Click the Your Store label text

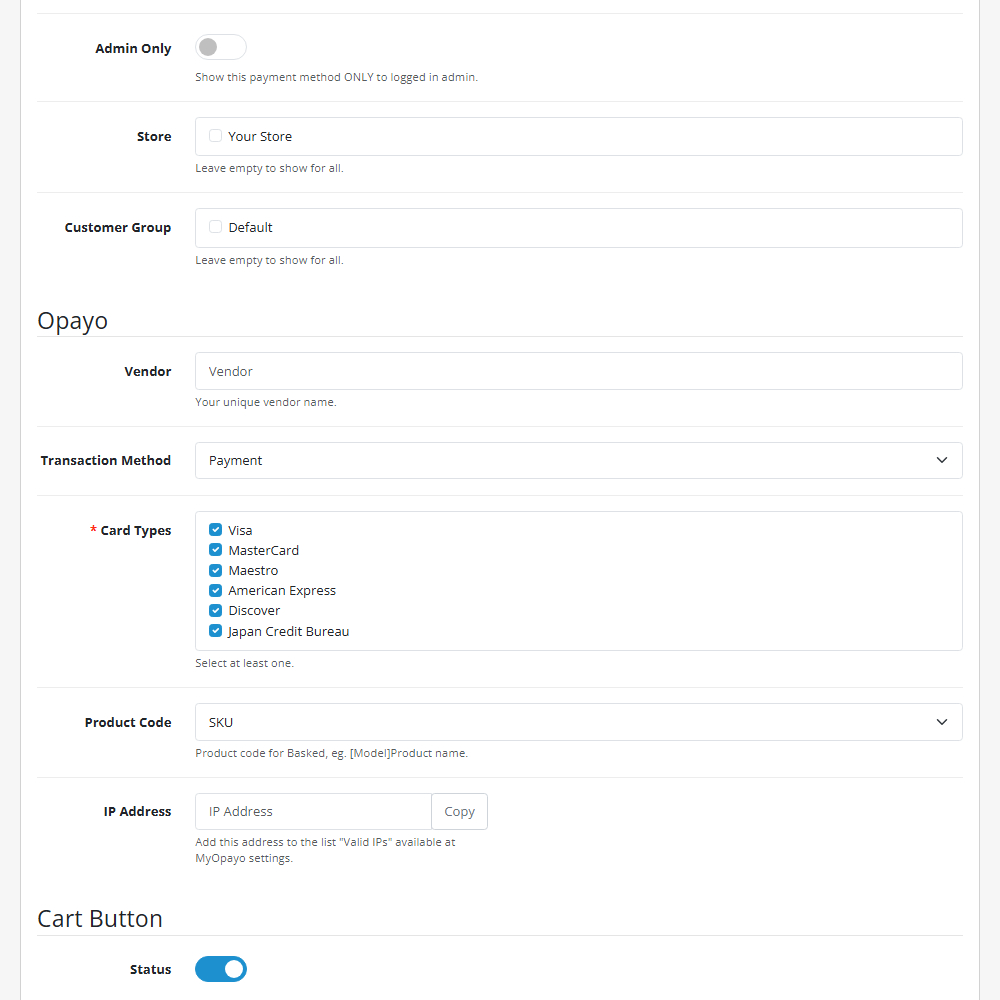[x=260, y=136]
